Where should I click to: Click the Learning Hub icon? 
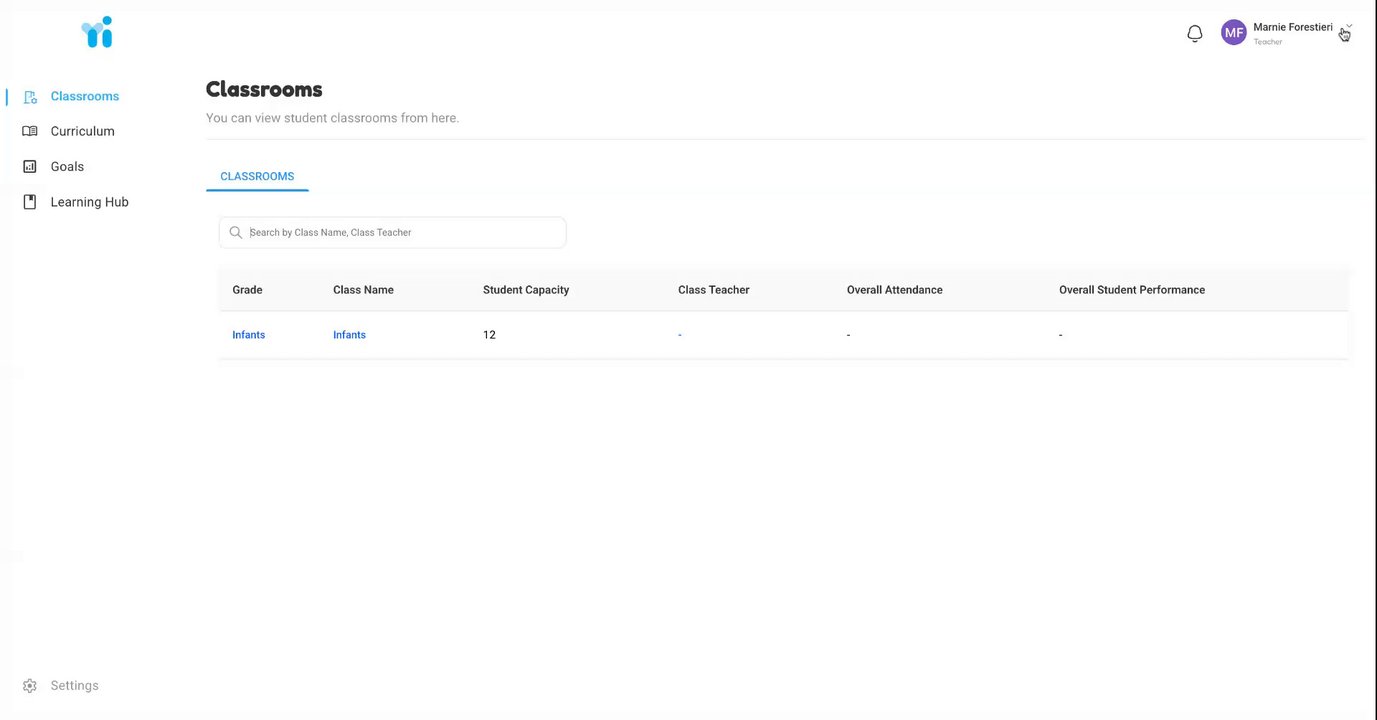(30, 202)
